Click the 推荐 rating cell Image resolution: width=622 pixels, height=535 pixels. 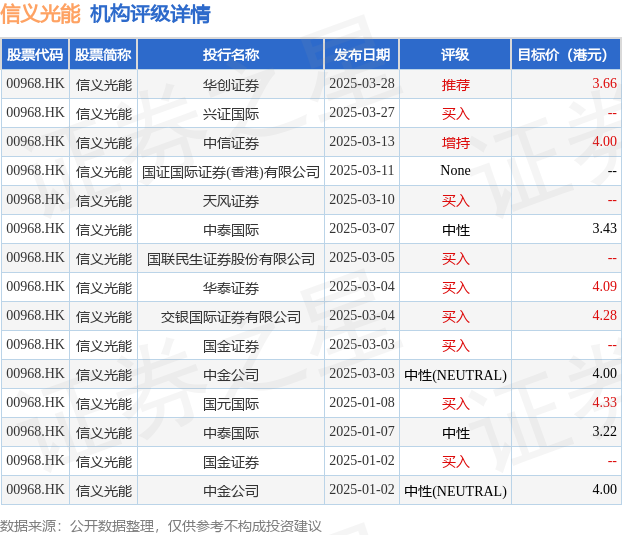tap(455, 84)
